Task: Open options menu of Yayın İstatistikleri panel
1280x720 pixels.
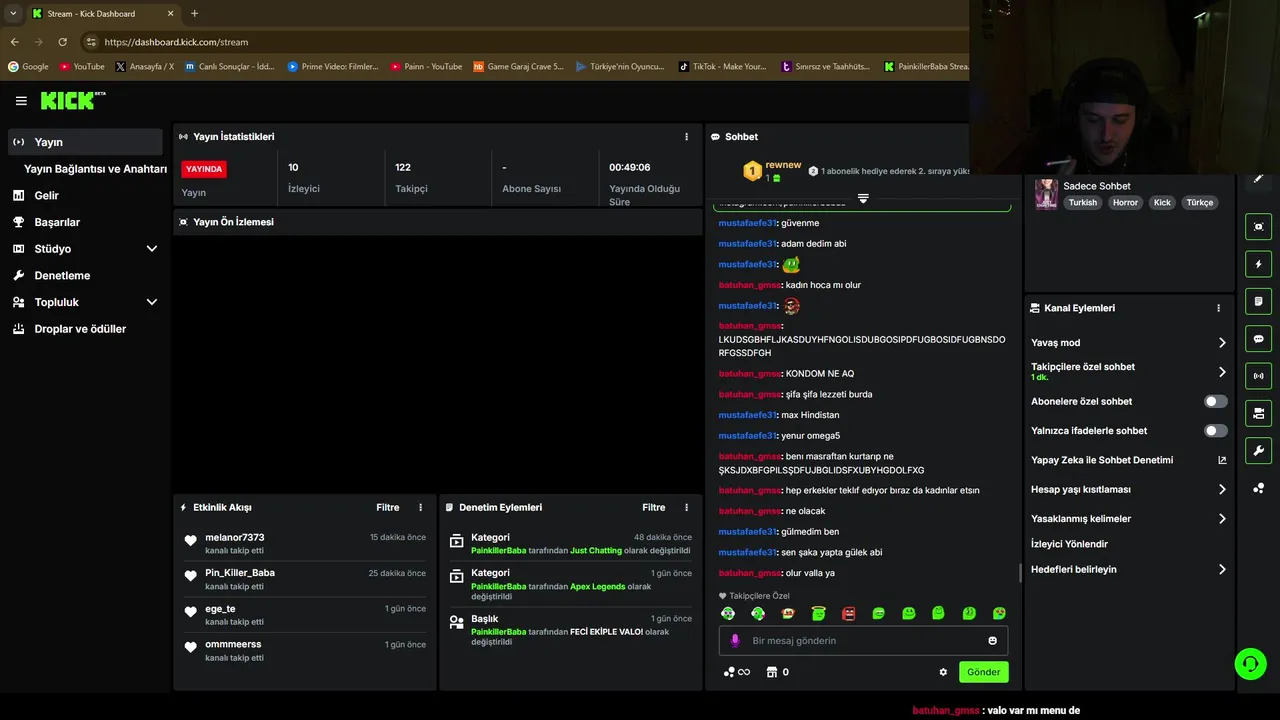Action: tap(686, 137)
